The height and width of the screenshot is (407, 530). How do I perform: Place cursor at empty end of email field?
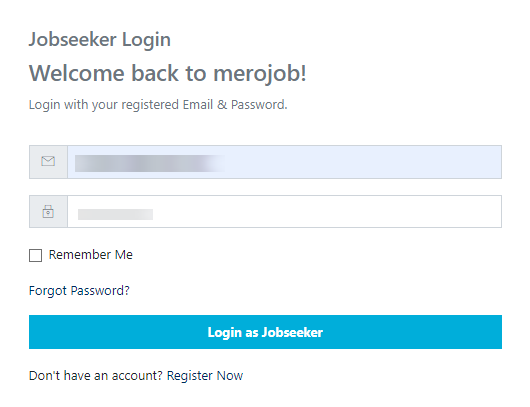[363, 162]
